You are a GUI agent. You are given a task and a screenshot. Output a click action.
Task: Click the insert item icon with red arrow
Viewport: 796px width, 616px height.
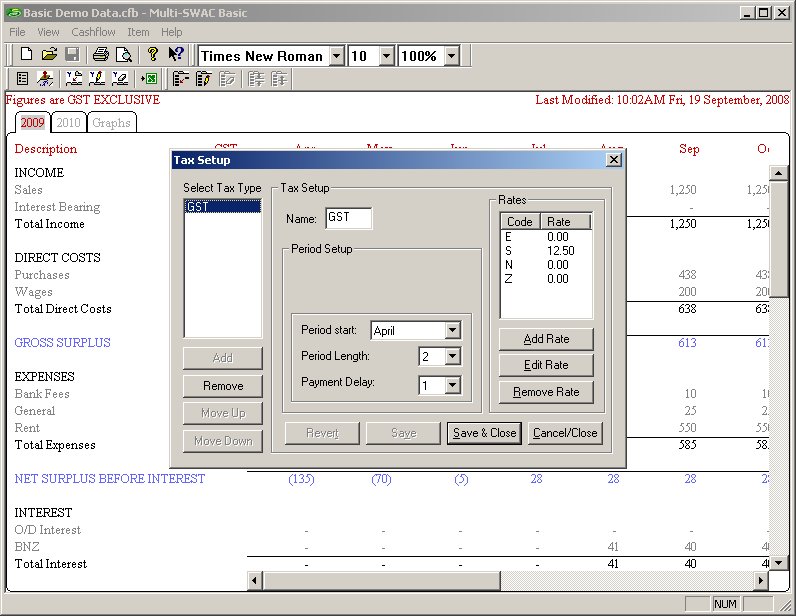point(180,79)
